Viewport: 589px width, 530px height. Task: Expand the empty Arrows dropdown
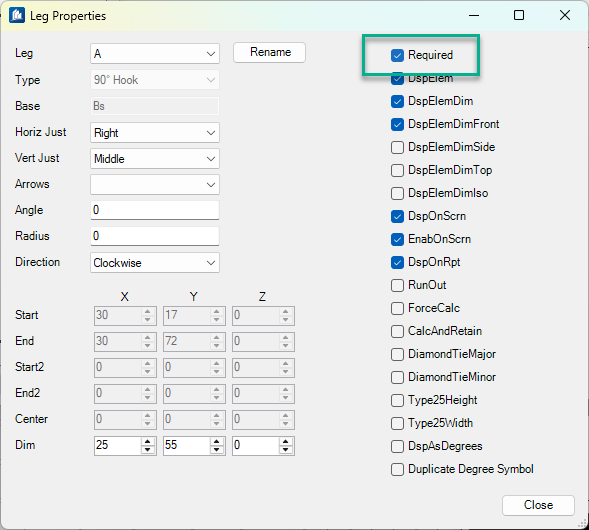(x=155, y=184)
